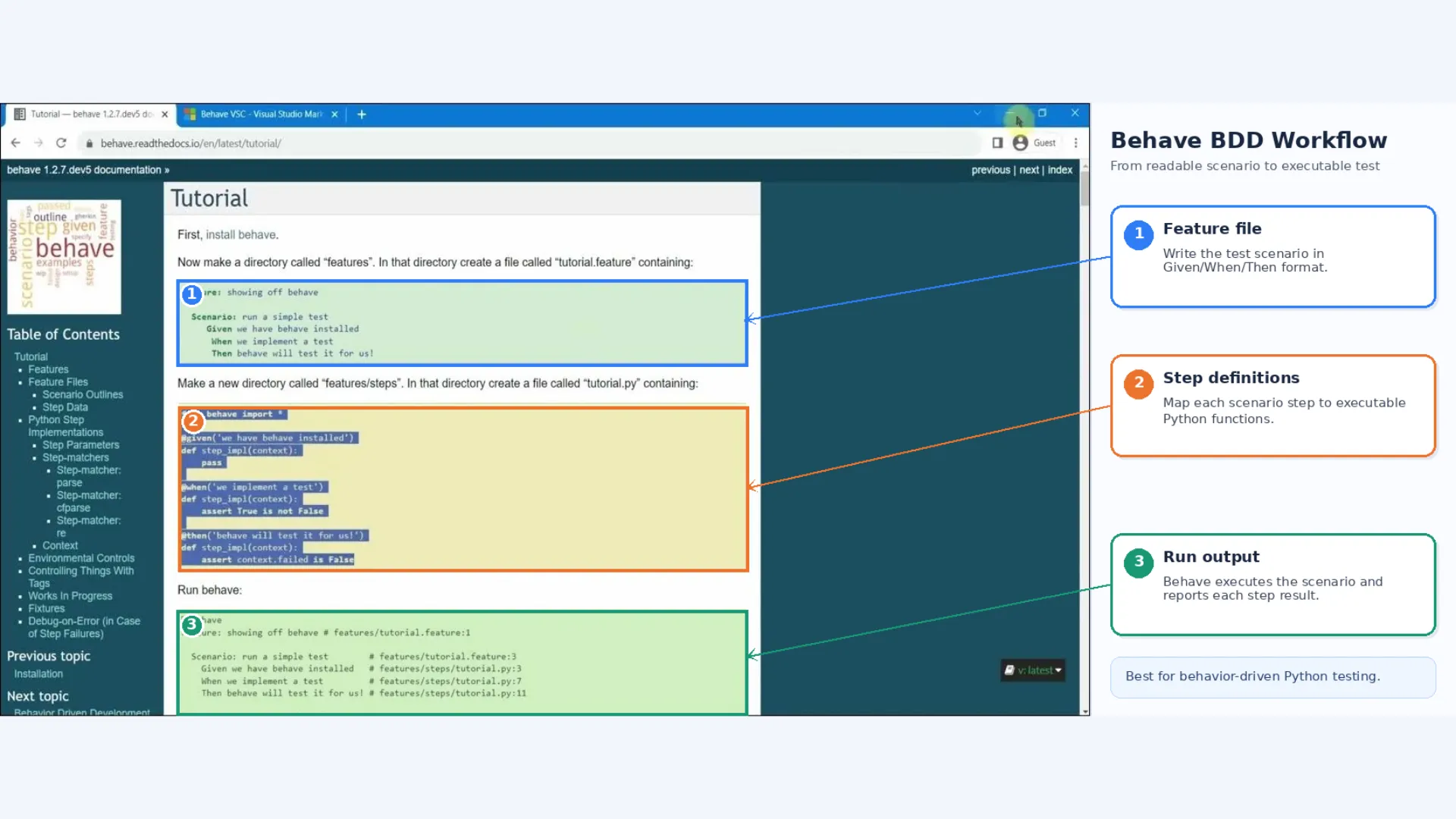Image resolution: width=1456 pixels, height=819 pixels.
Task: Go to Context section
Action: click(60, 545)
